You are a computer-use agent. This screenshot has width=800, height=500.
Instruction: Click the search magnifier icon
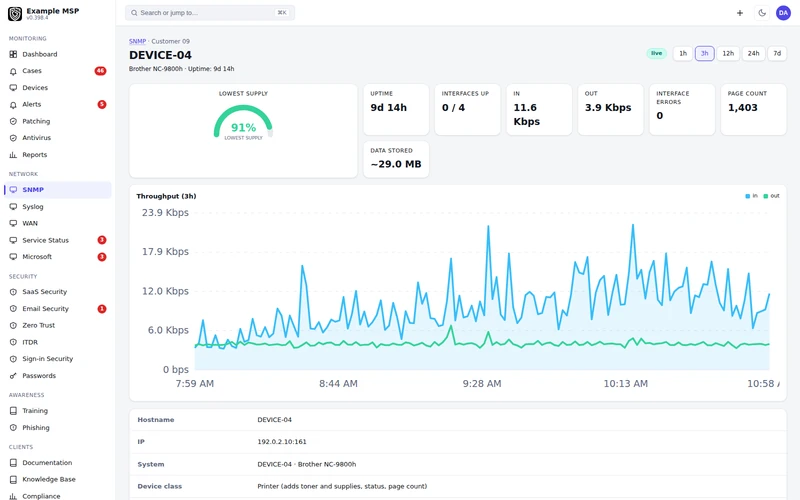click(x=134, y=13)
